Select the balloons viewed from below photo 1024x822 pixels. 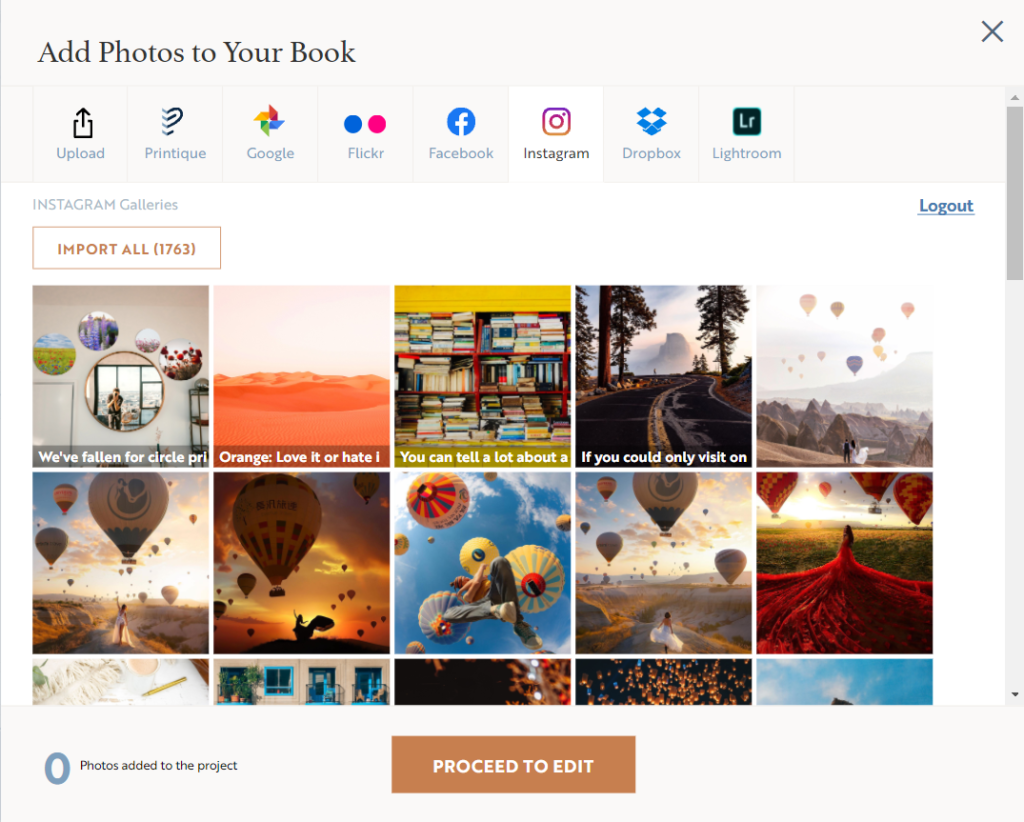[x=483, y=563]
